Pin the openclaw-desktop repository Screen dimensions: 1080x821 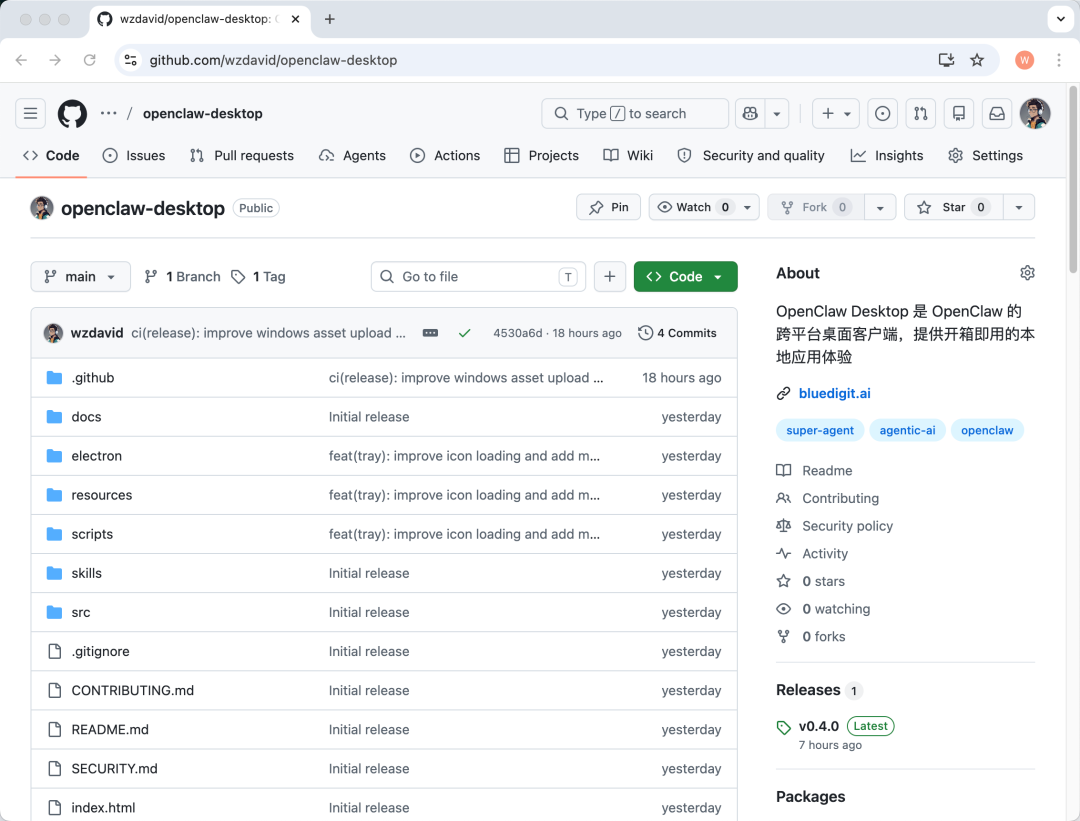[608, 207]
